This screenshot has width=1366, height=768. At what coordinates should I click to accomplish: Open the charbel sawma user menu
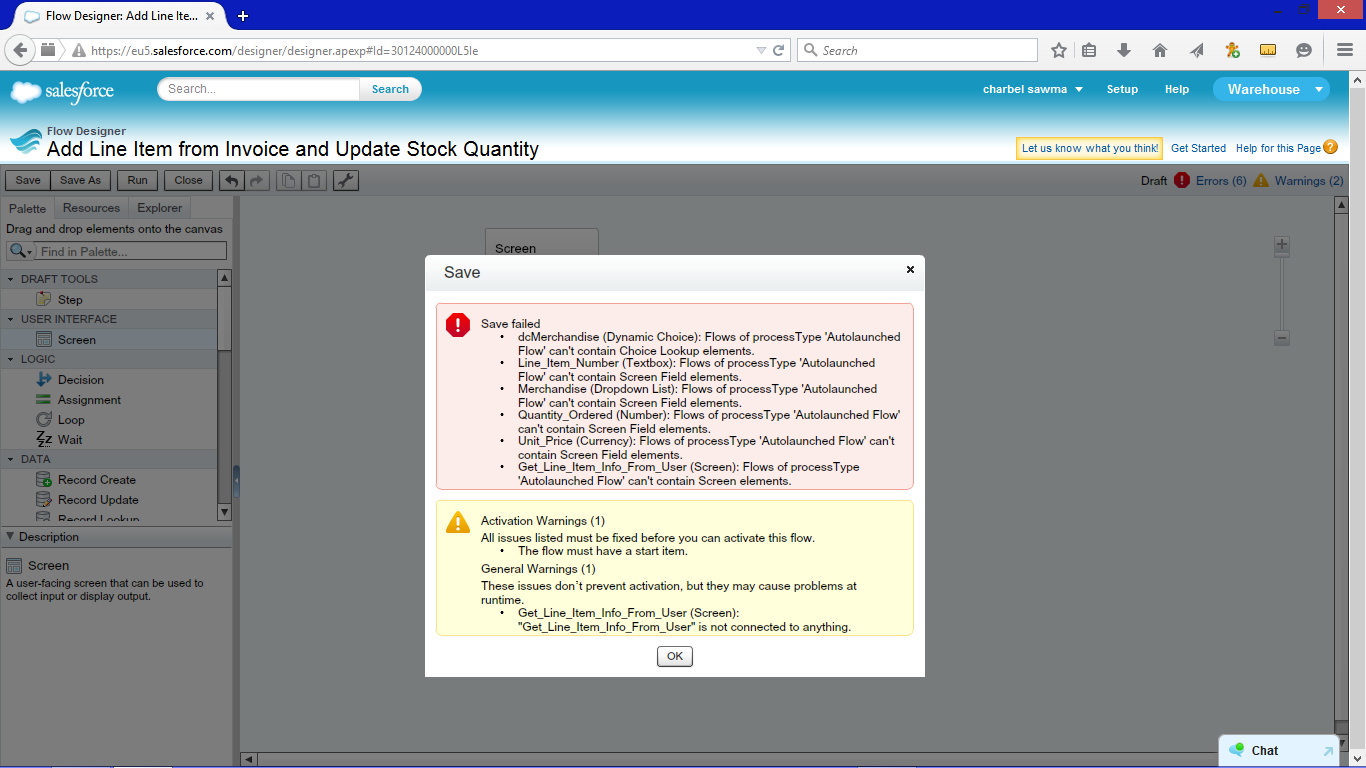point(1033,89)
